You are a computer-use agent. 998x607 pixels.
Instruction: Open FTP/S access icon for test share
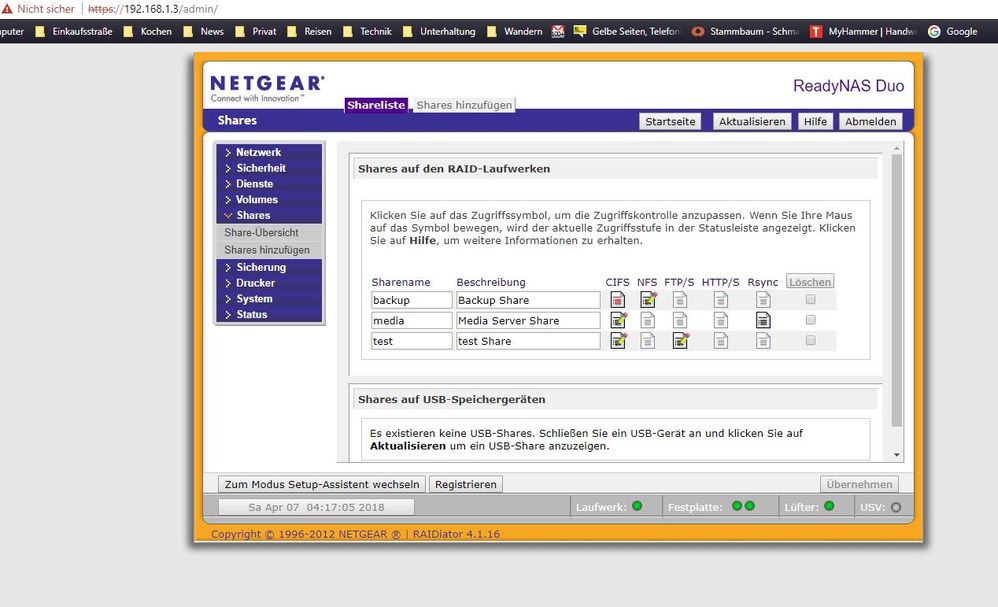(x=680, y=341)
